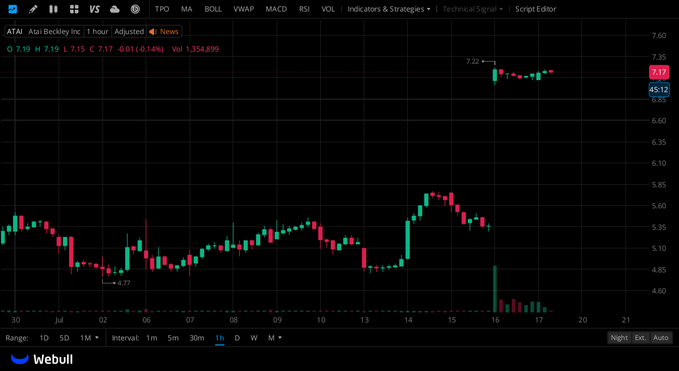Screen dimensions: 679x371
Task: Expand the M interval dropdown
Action: (x=275, y=338)
